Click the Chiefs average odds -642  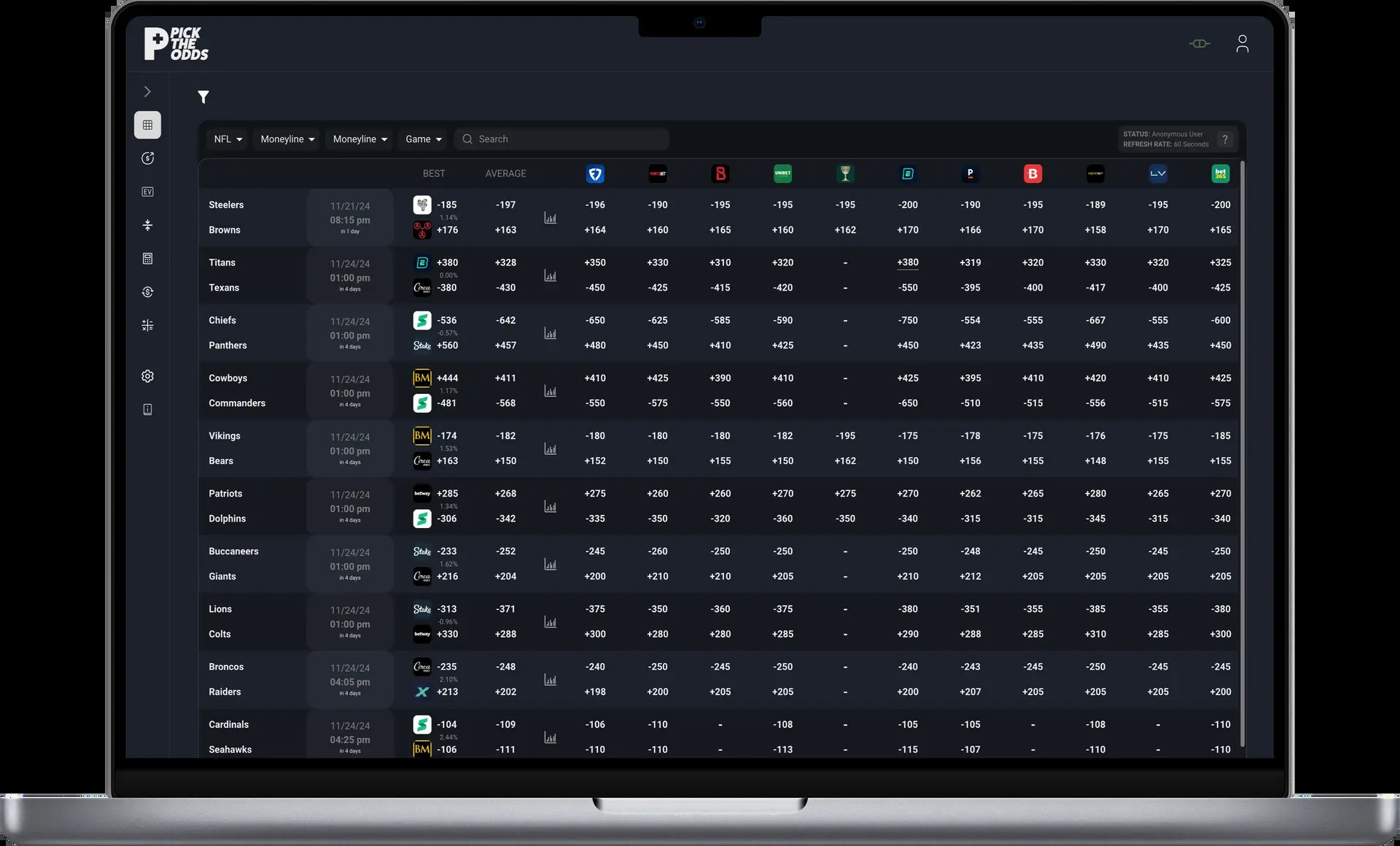point(505,320)
